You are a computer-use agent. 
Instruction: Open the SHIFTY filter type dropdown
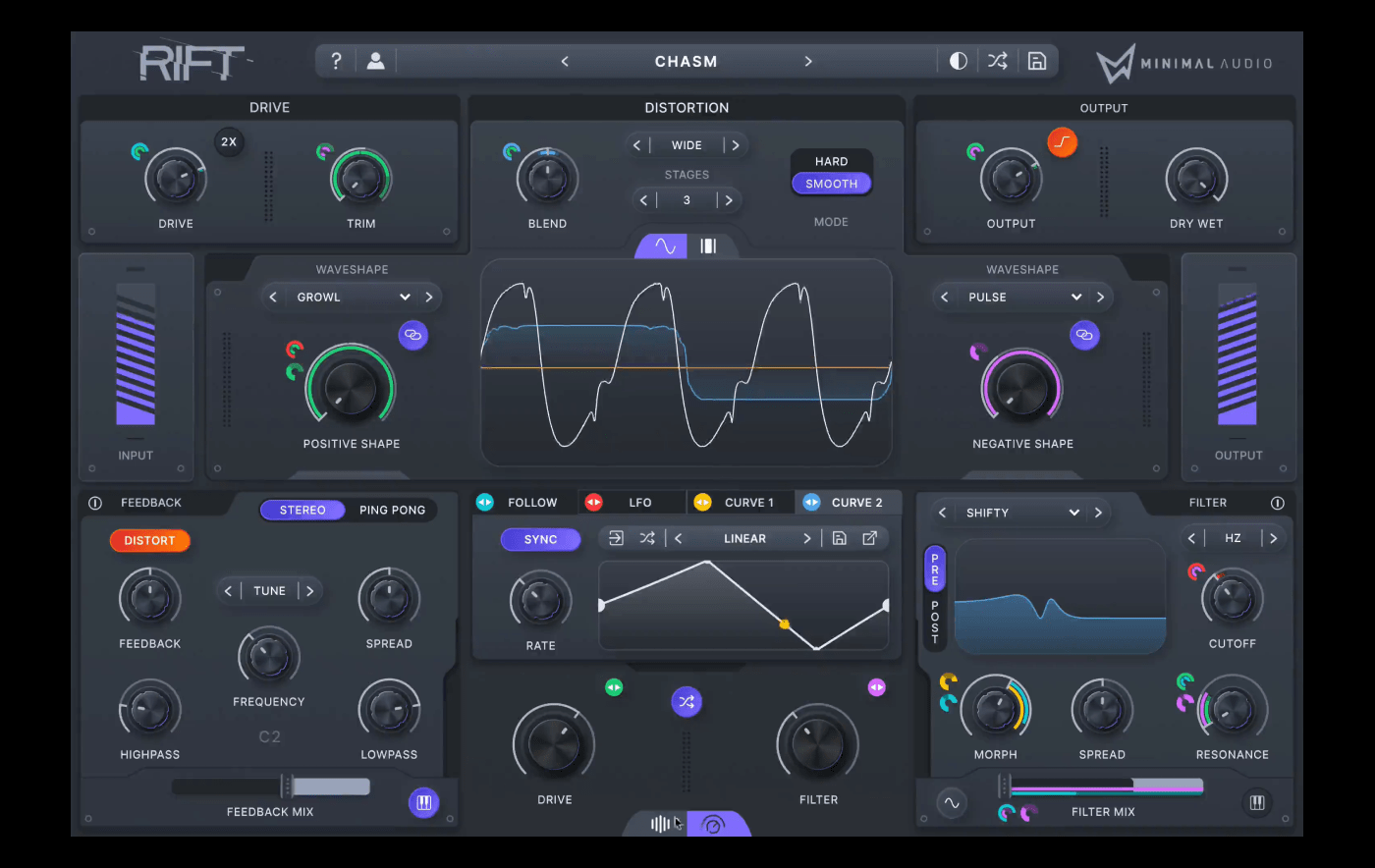[x=1023, y=513]
